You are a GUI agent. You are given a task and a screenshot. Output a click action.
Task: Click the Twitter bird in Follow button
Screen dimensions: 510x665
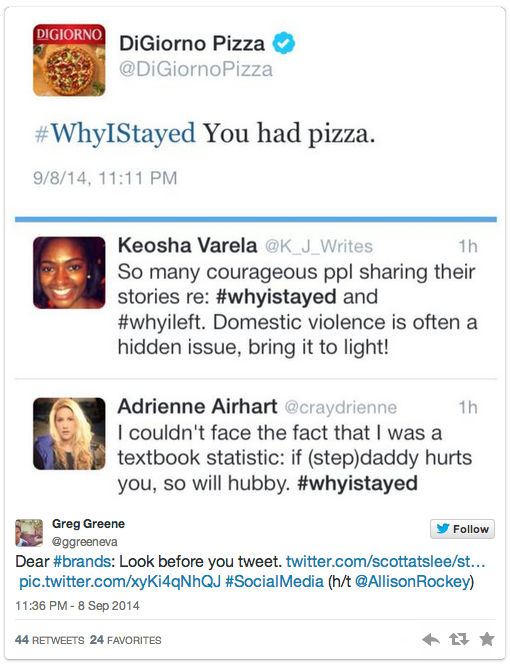click(443, 528)
